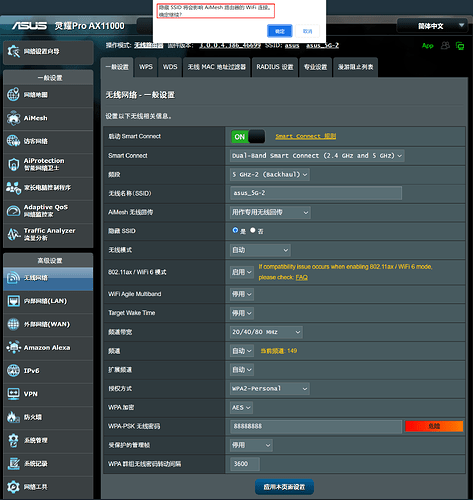Image resolution: width=473 pixels, height=500 pixels.
Task: Switch to the 一般设置 tab
Action: [117, 67]
